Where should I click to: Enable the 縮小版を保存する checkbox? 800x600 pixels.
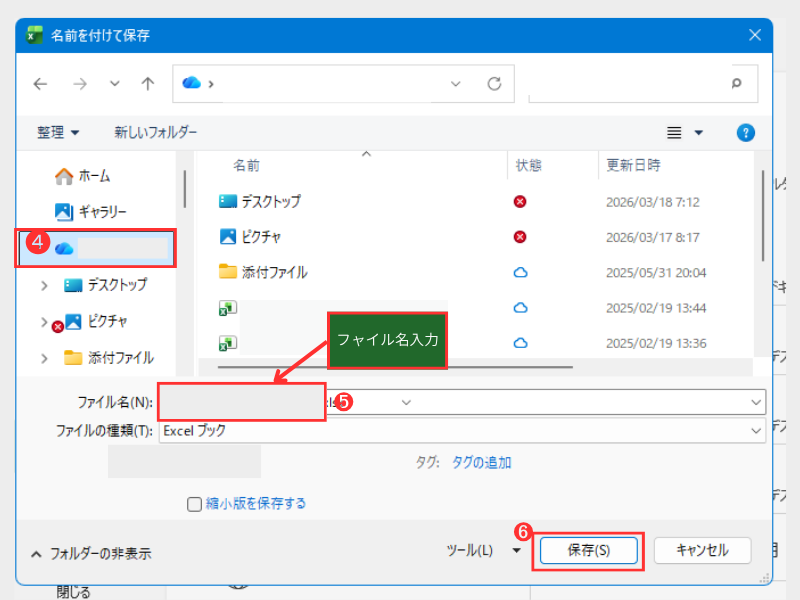(195, 504)
